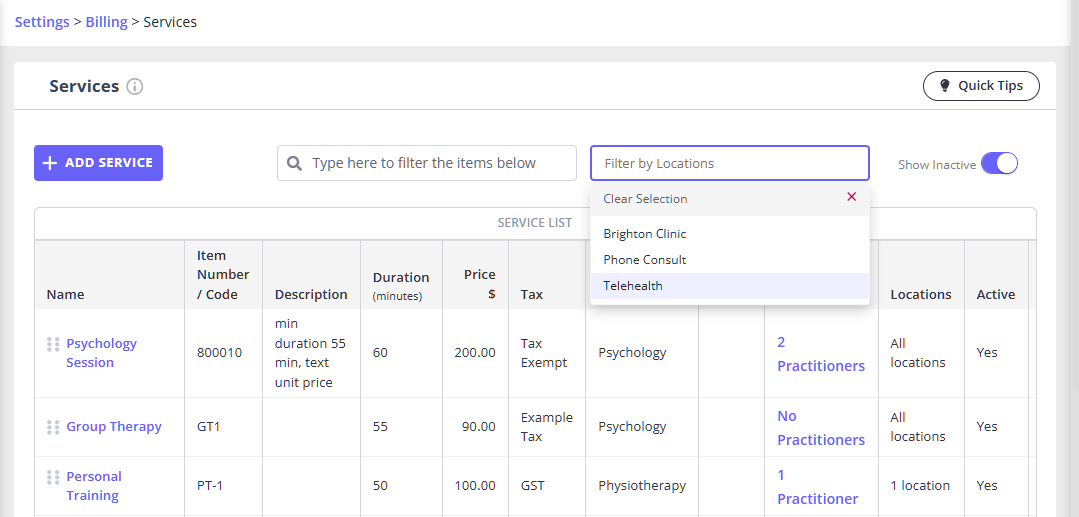Open Quick Tips
Viewport: 1079px width, 517px height.
[x=980, y=86]
